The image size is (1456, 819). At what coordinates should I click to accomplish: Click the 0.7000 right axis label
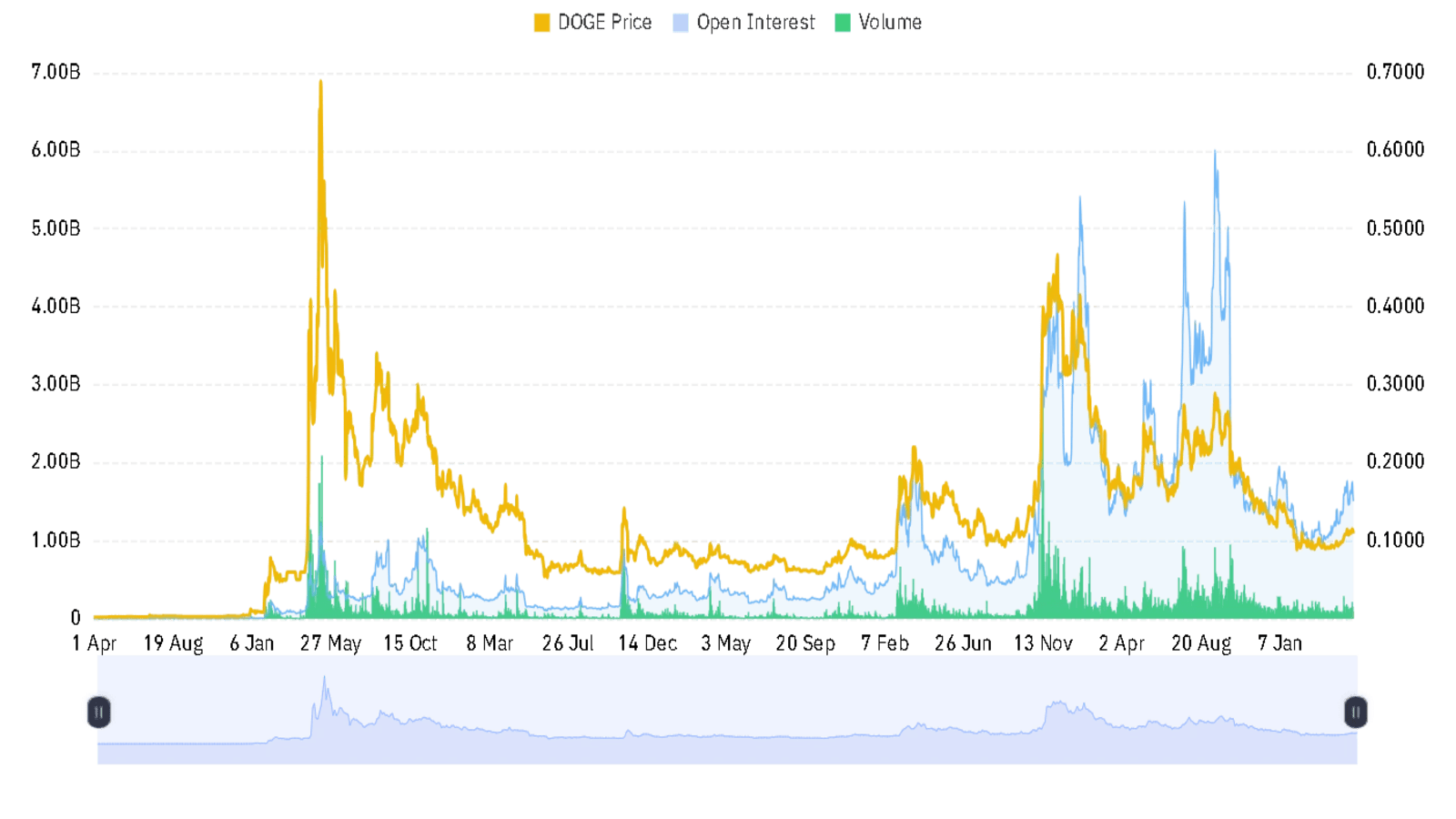(1395, 72)
